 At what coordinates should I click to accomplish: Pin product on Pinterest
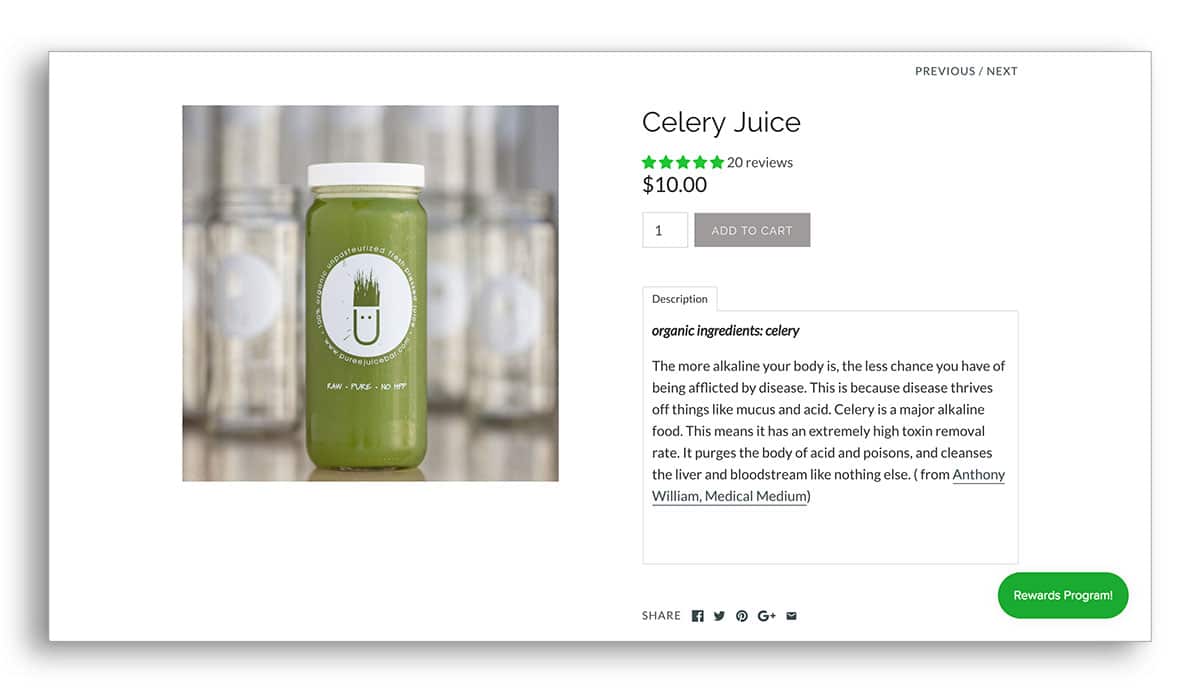click(742, 616)
